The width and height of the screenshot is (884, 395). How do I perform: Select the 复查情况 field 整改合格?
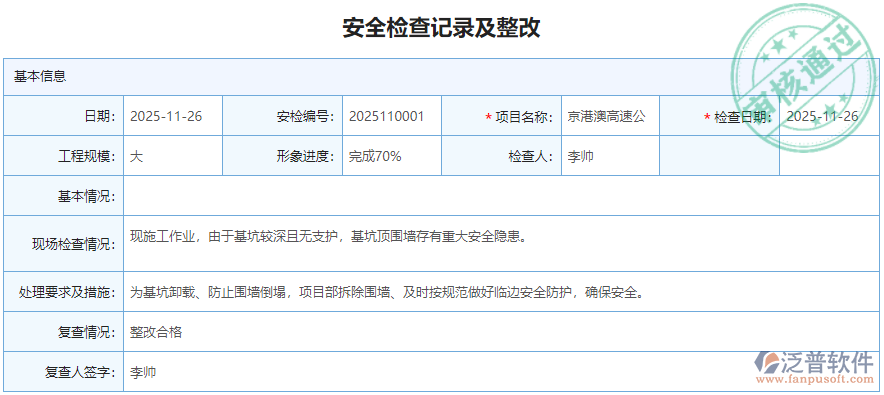(x=501, y=332)
